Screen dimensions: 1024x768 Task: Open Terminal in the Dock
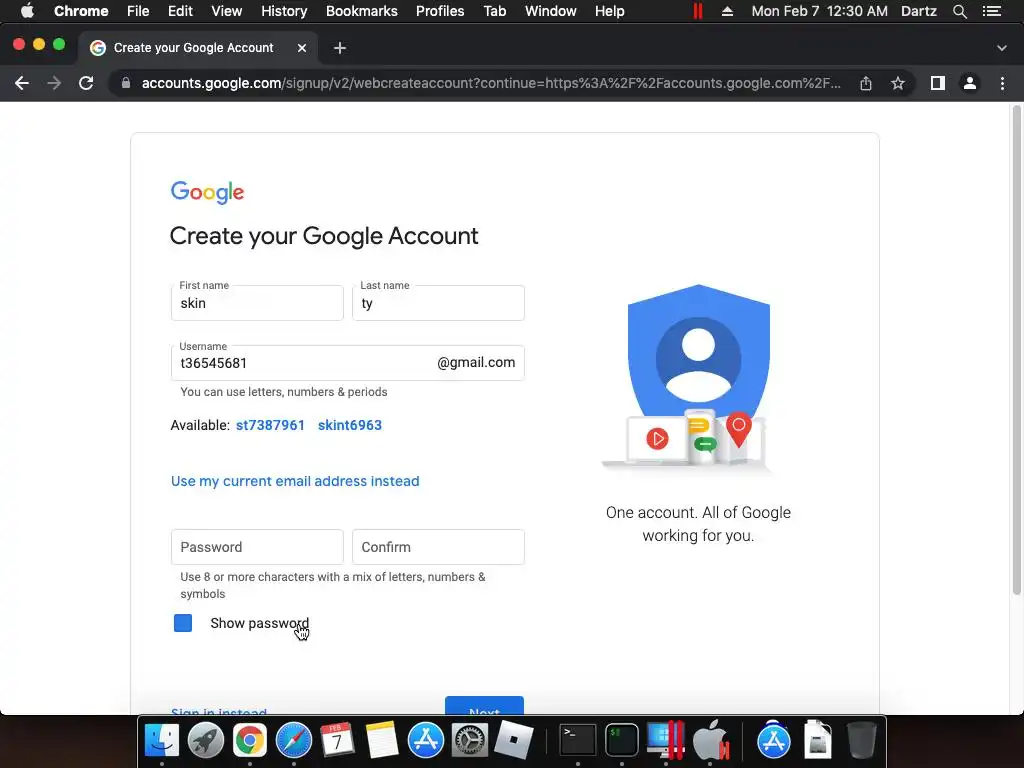coord(578,741)
